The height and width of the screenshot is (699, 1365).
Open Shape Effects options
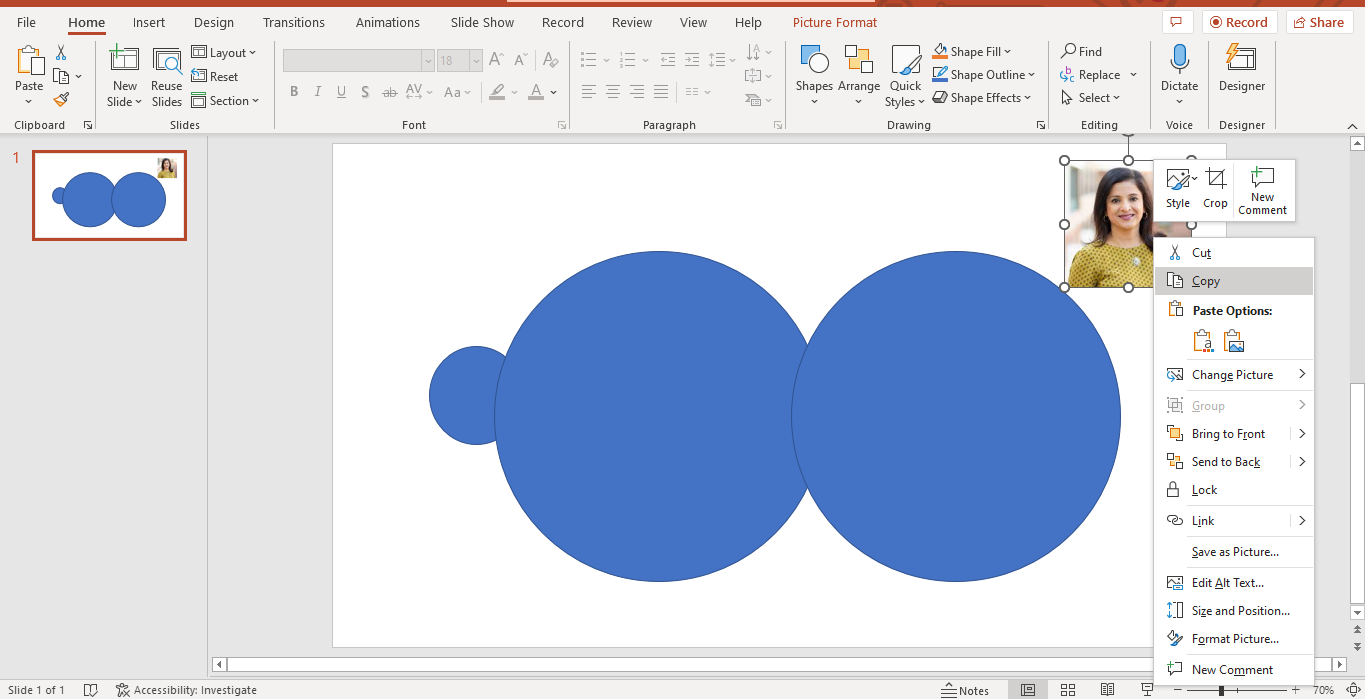[x=982, y=97]
